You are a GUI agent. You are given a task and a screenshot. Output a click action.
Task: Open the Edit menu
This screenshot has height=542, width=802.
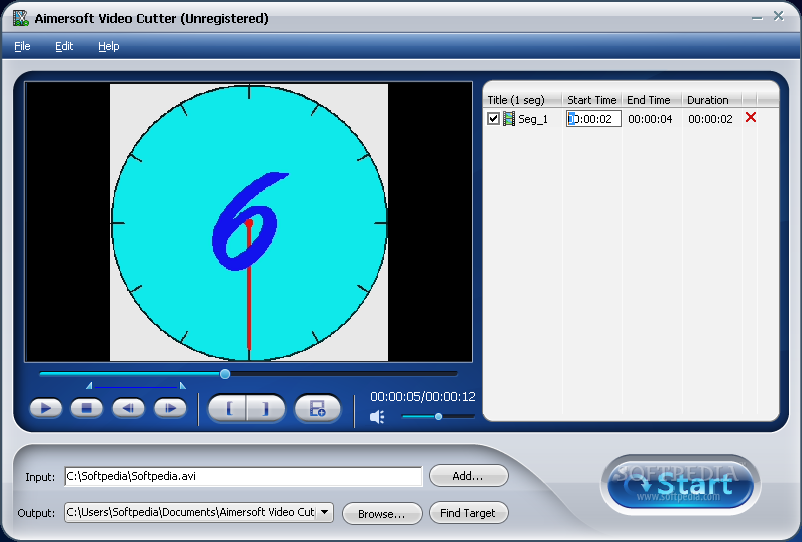coord(64,47)
